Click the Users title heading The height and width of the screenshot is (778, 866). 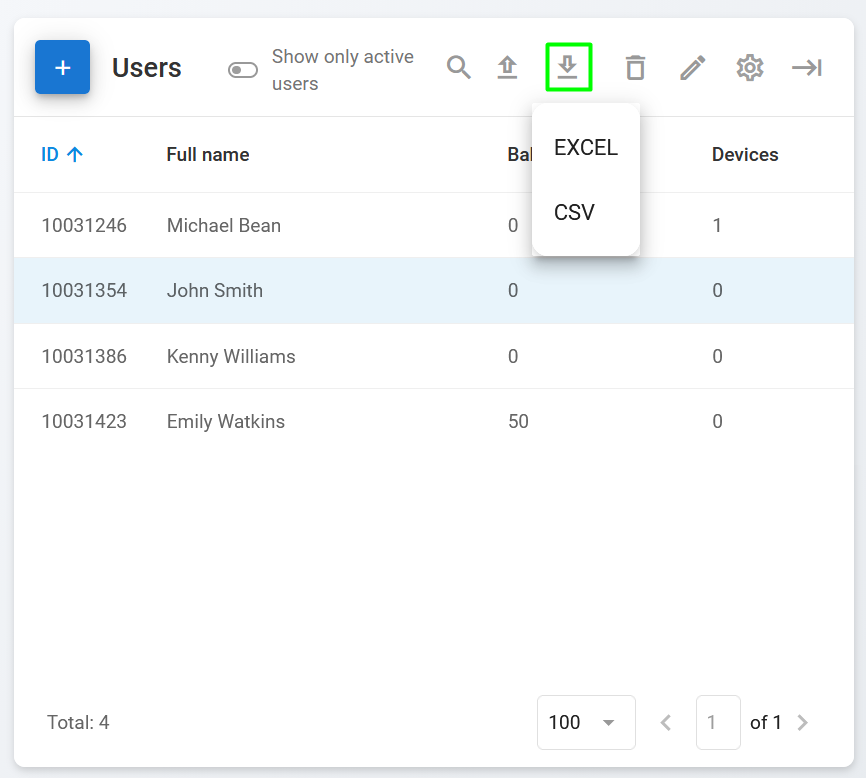(x=146, y=68)
